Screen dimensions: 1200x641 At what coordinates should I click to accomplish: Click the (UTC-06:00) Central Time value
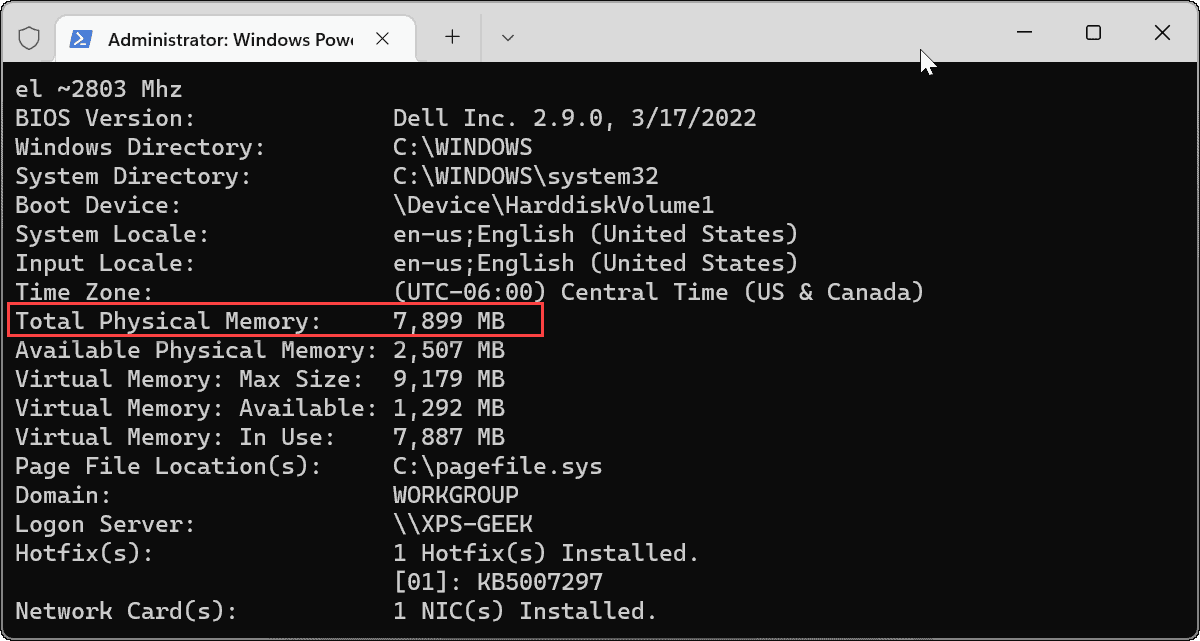coord(659,292)
